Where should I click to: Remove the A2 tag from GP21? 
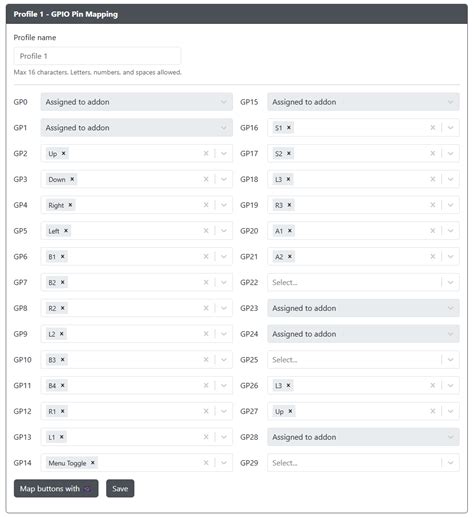(x=290, y=256)
